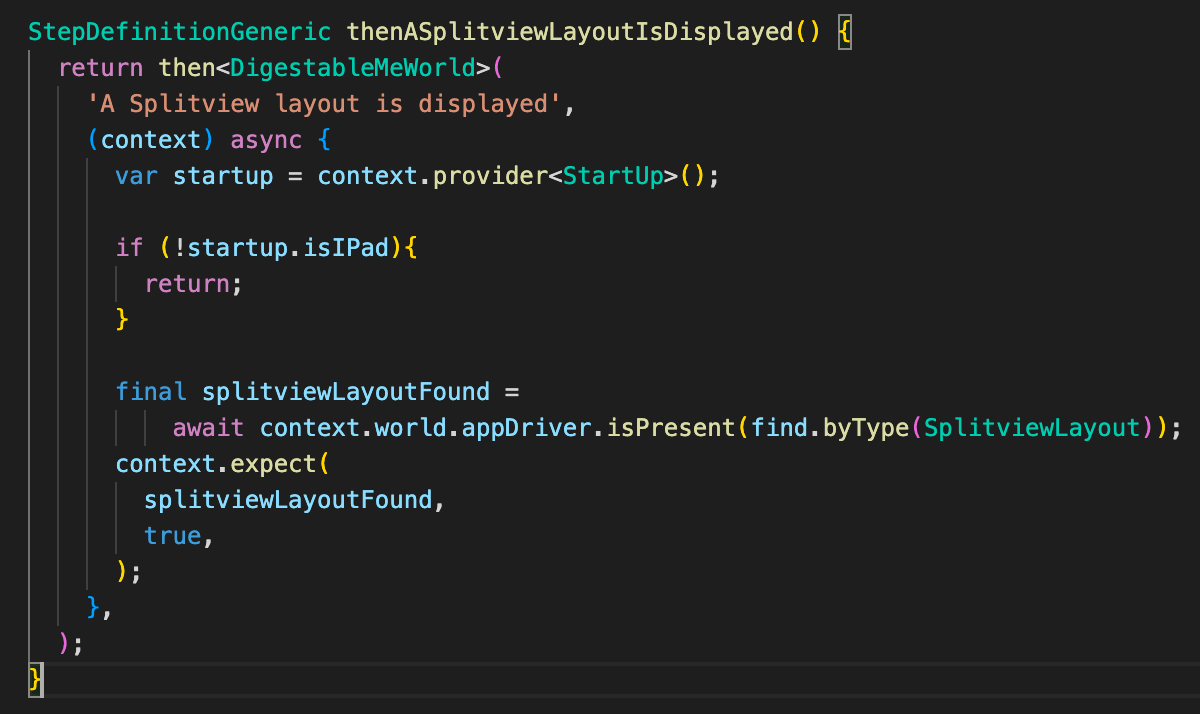1200x714 pixels.
Task: Select the true literal argument
Action: [x=172, y=535]
